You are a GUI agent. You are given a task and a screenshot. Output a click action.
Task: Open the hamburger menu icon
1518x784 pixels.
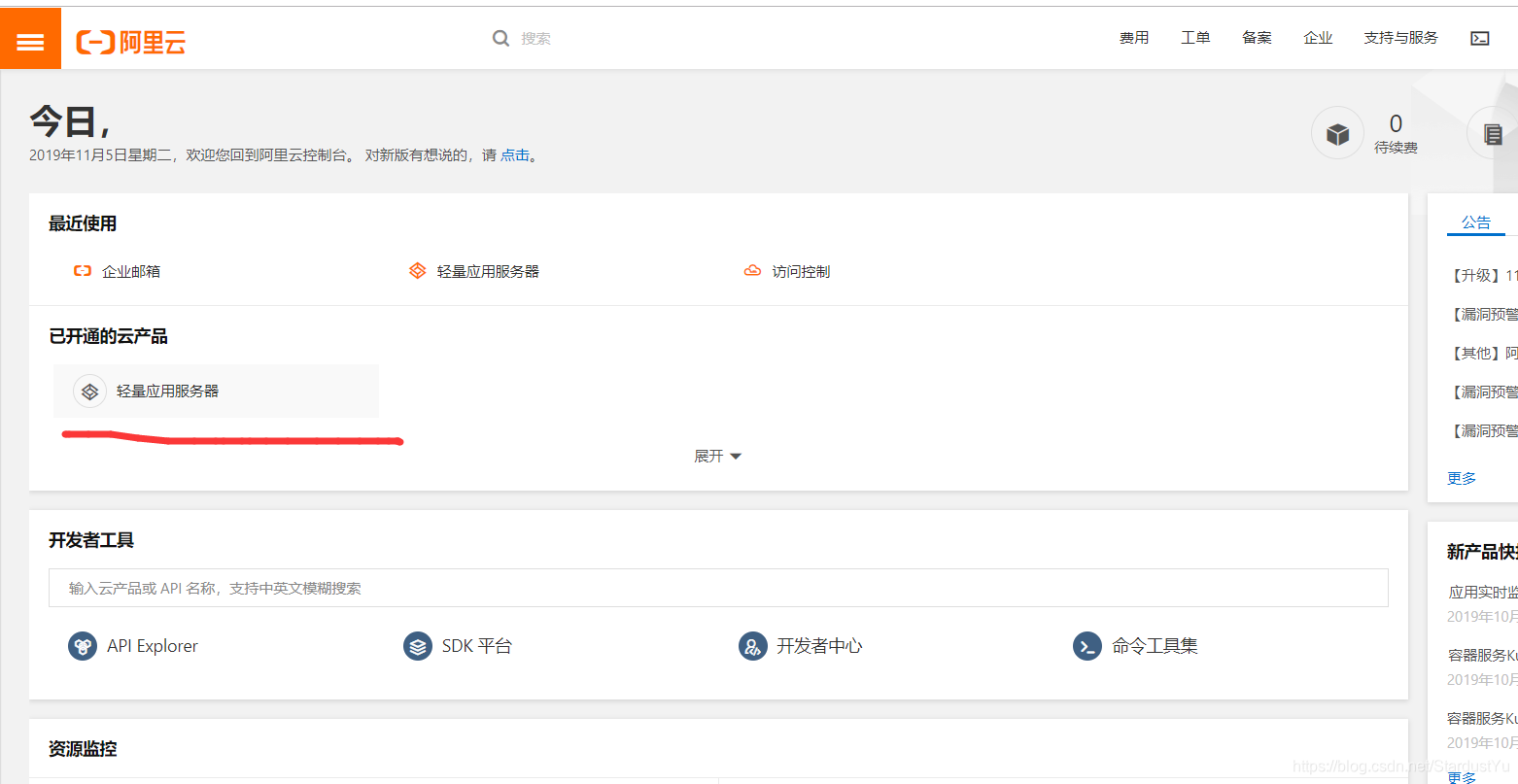coord(30,38)
